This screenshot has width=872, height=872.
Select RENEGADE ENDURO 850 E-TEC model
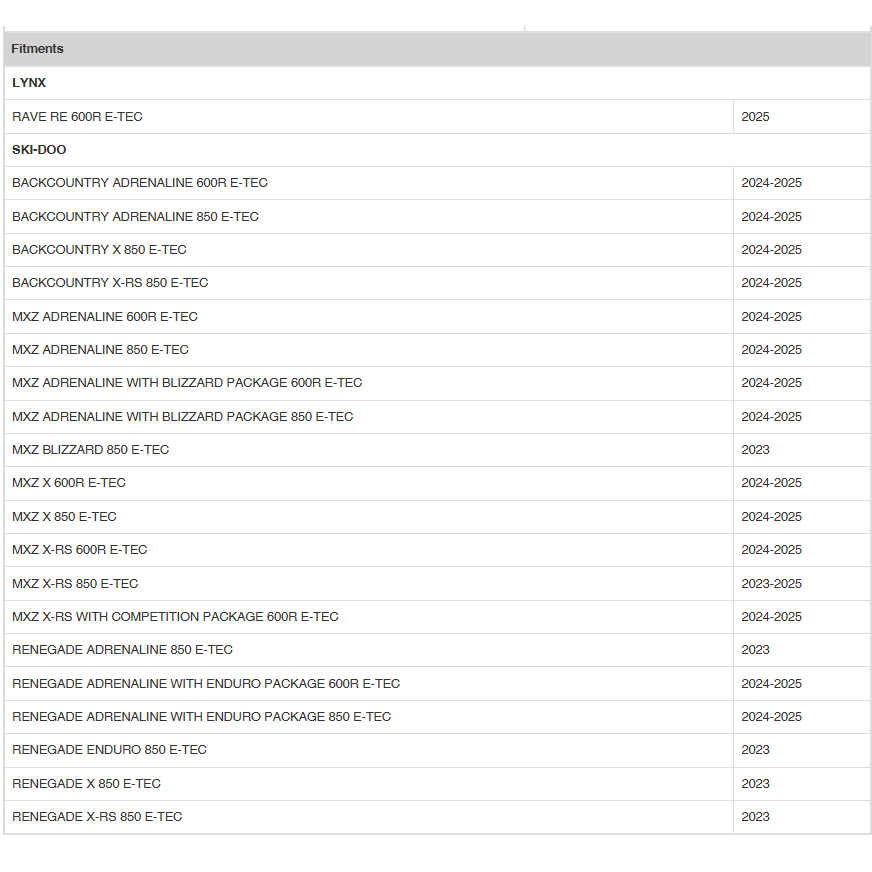pos(109,750)
